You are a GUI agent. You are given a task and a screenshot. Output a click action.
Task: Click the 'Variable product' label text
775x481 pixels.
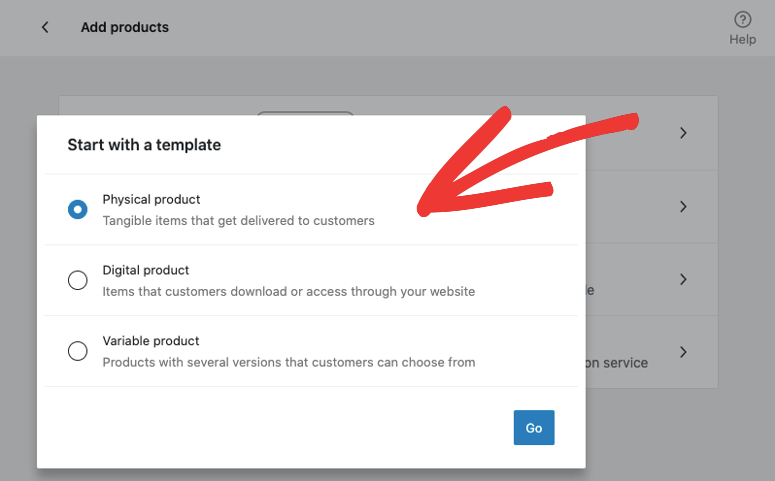coord(151,341)
